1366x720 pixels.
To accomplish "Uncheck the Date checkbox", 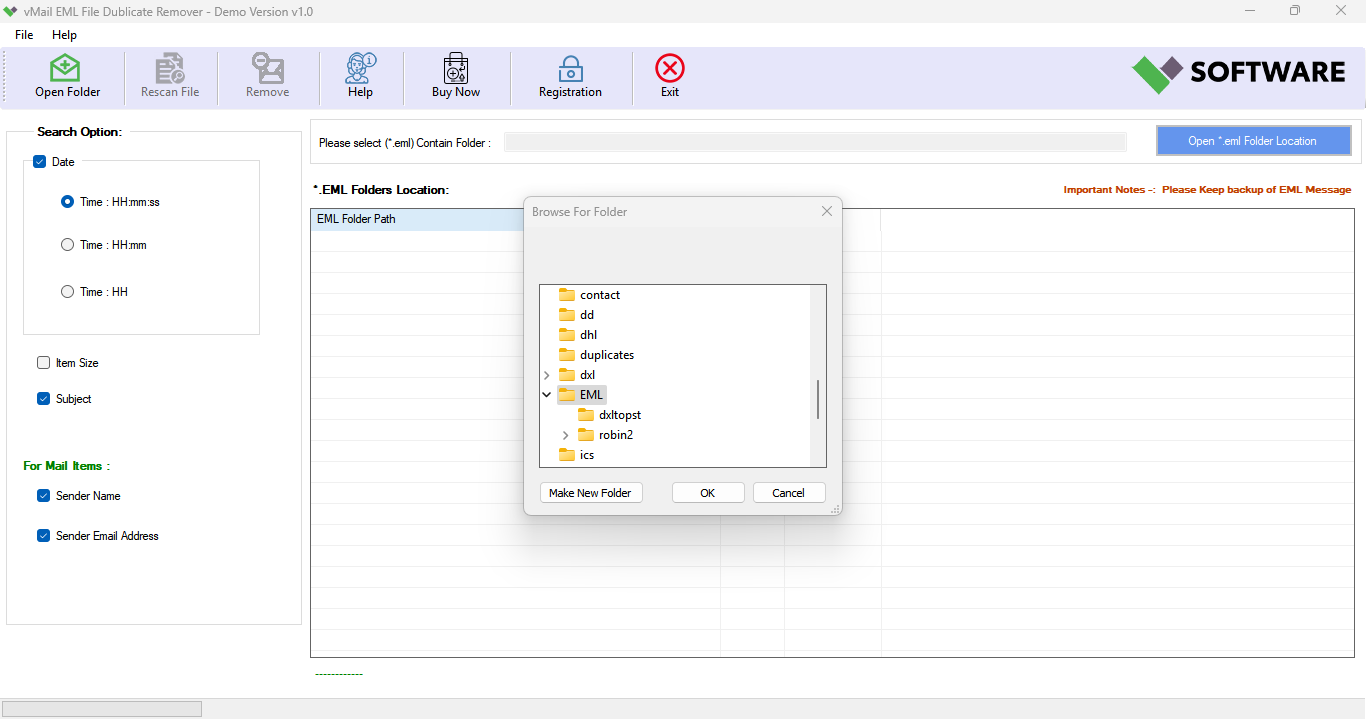I will pyautogui.click(x=40, y=162).
